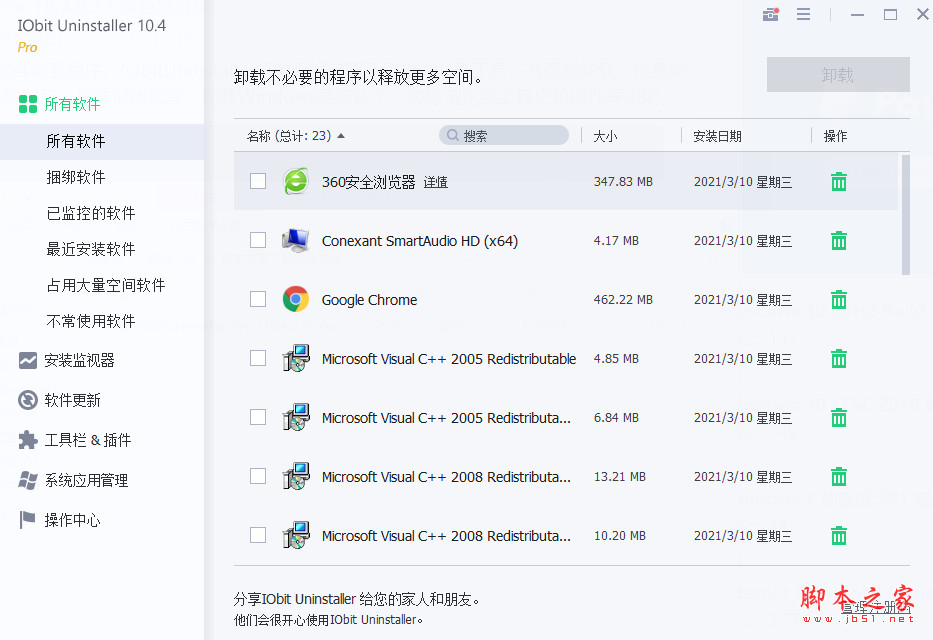This screenshot has height=640, width=933.
Task: Click install date of Google Chrome
Action: pyautogui.click(x=743, y=300)
